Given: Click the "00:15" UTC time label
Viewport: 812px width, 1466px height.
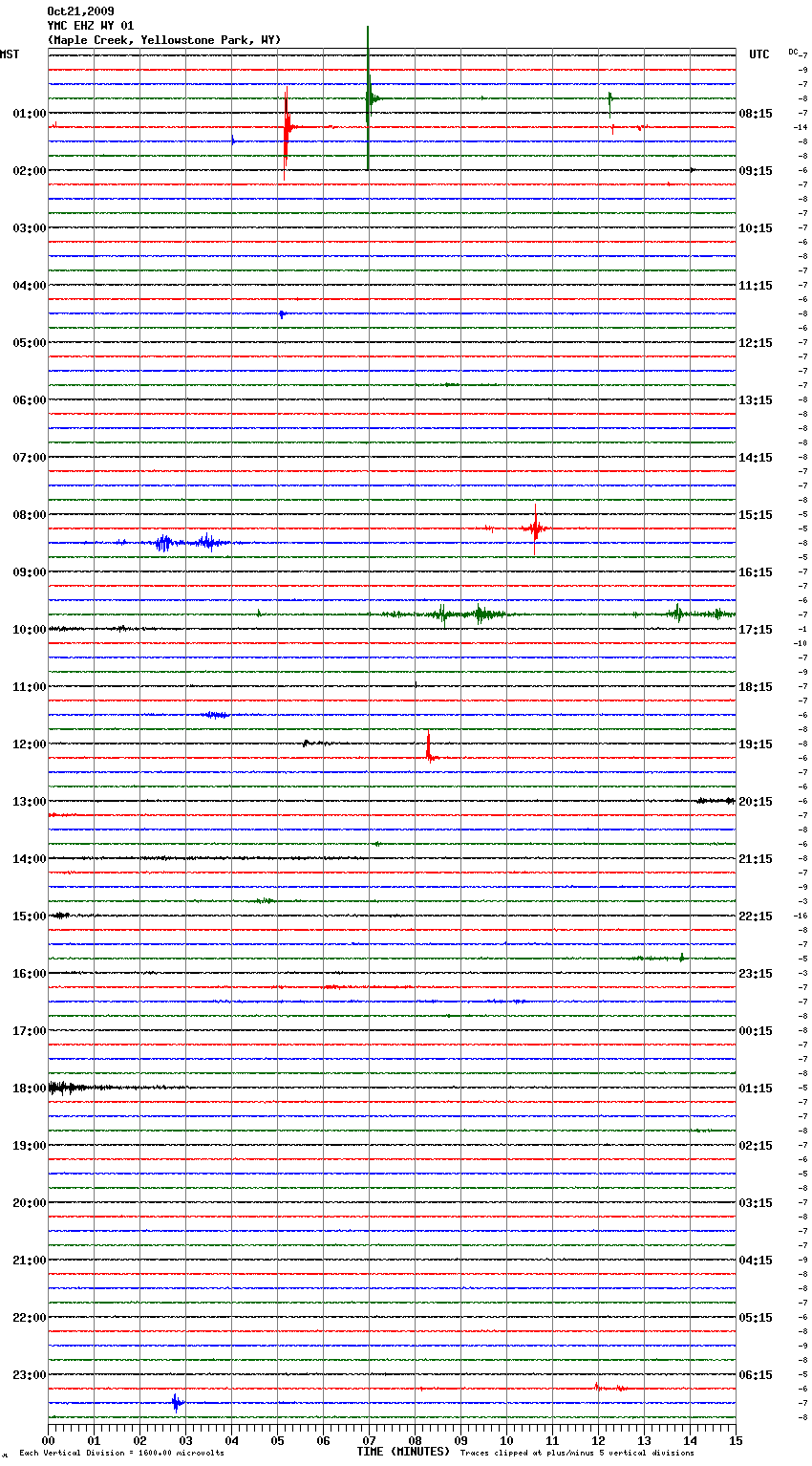Looking at the screenshot, I should [756, 1031].
